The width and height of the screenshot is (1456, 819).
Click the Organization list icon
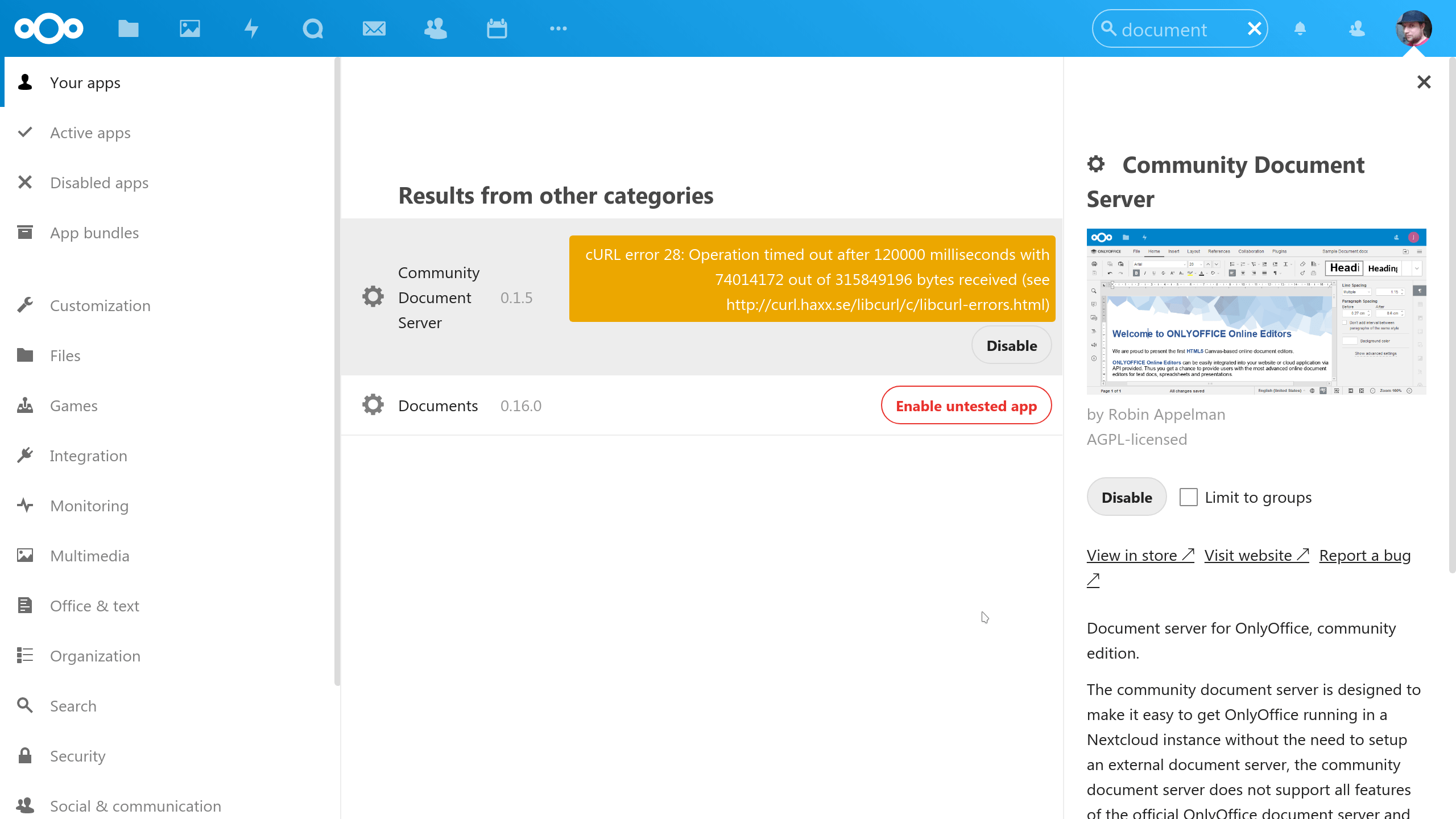coord(25,656)
